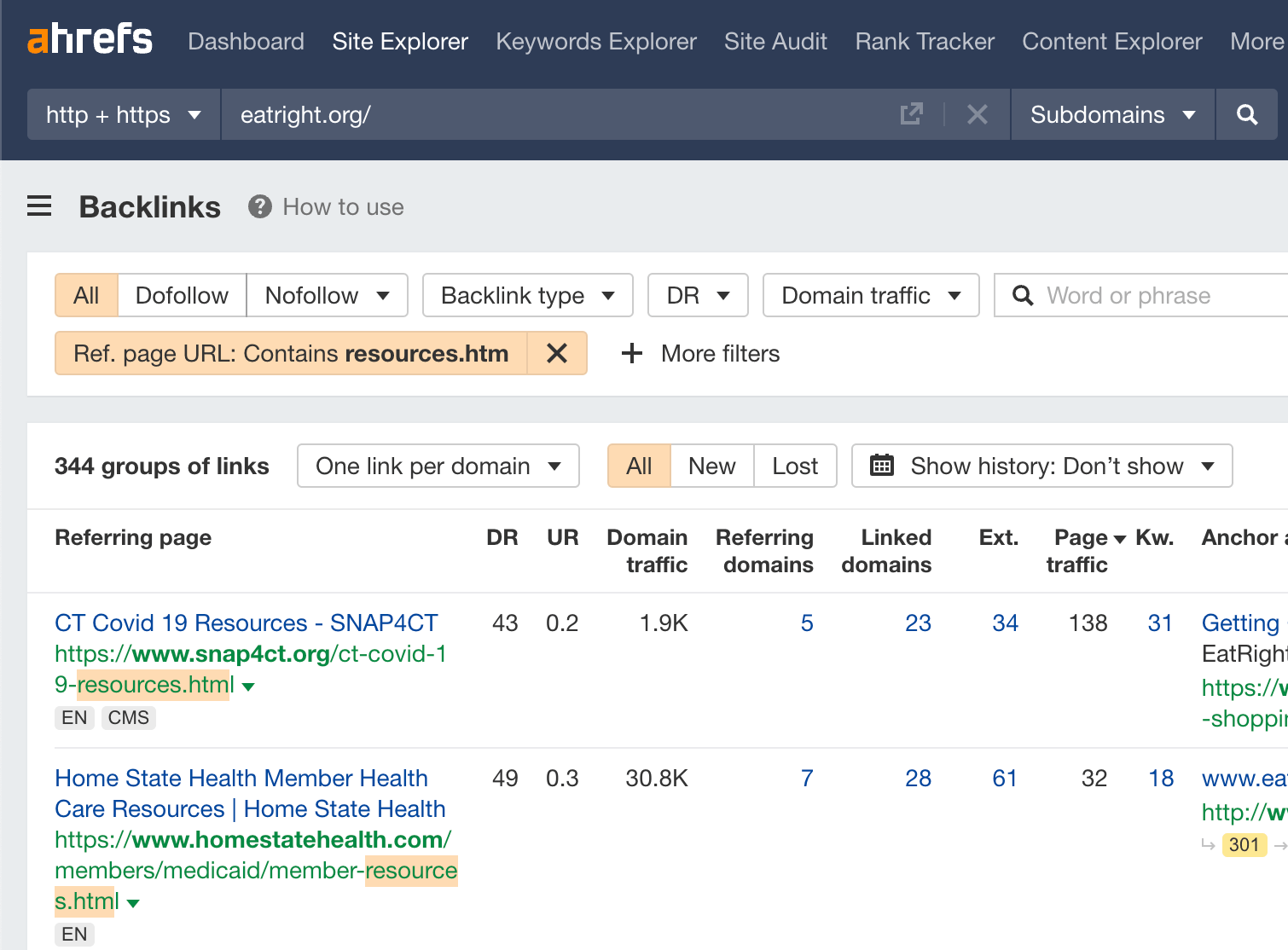This screenshot has width=1288, height=950.
Task: Open the Site Explorer menu item
Action: click(x=400, y=41)
